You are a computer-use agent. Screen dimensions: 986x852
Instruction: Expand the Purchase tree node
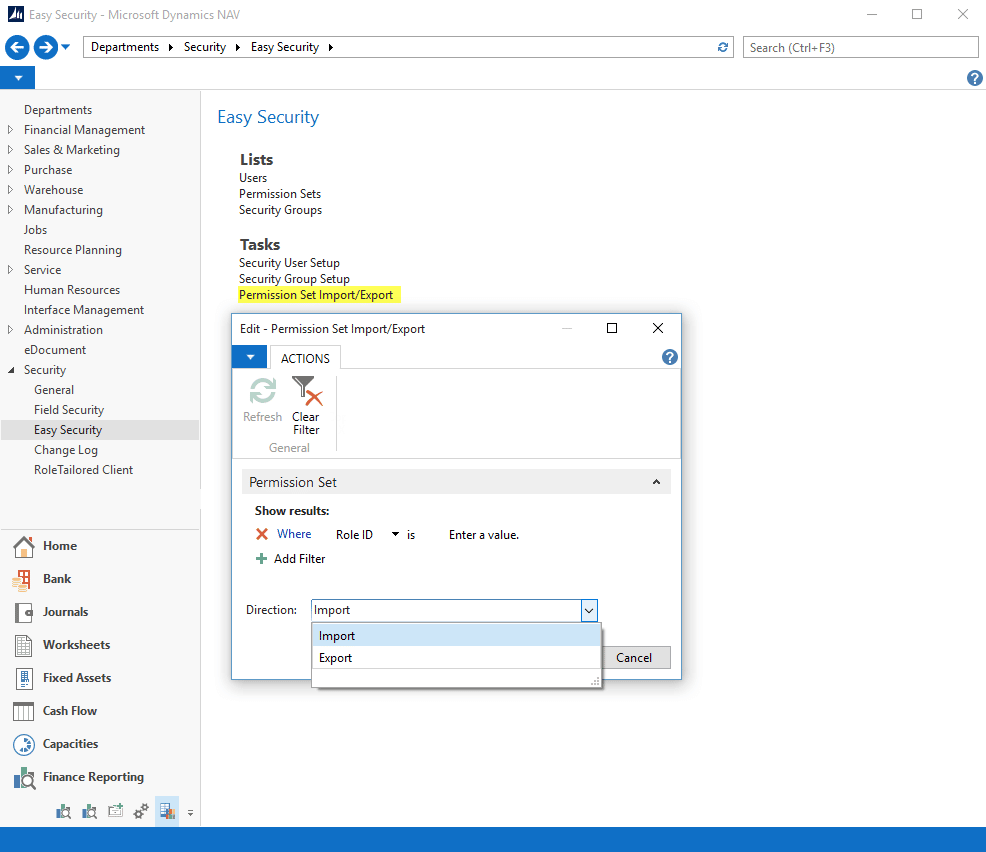tap(10, 170)
